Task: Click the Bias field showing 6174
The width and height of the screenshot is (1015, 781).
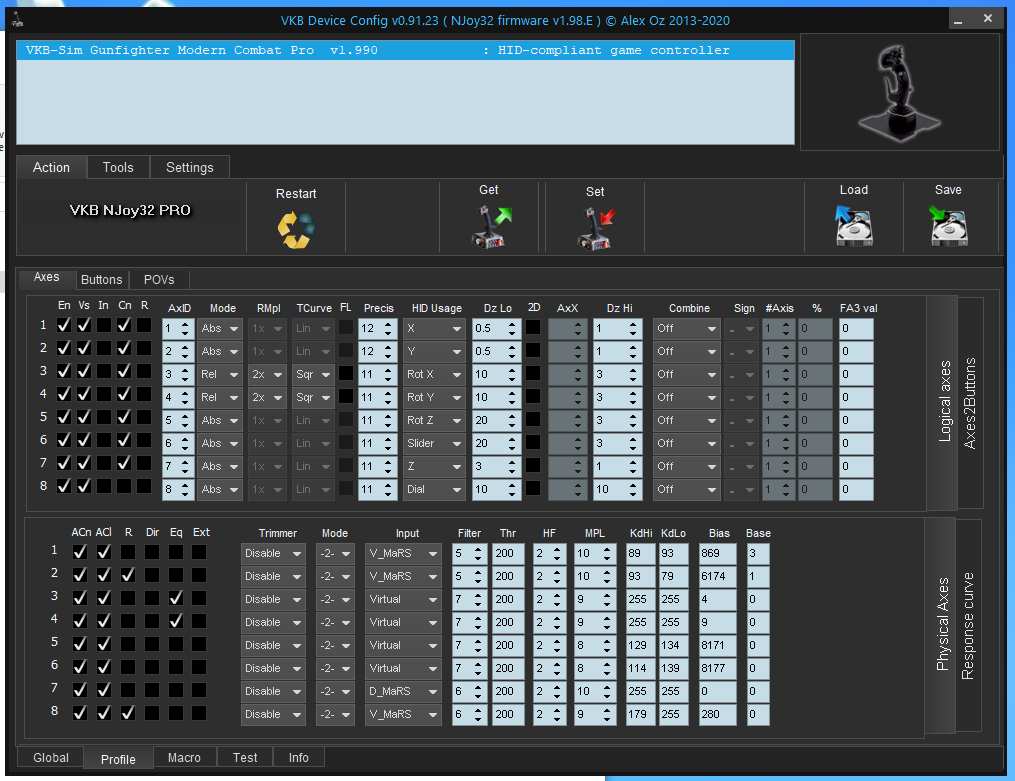Action: pyautogui.click(x=718, y=576)
